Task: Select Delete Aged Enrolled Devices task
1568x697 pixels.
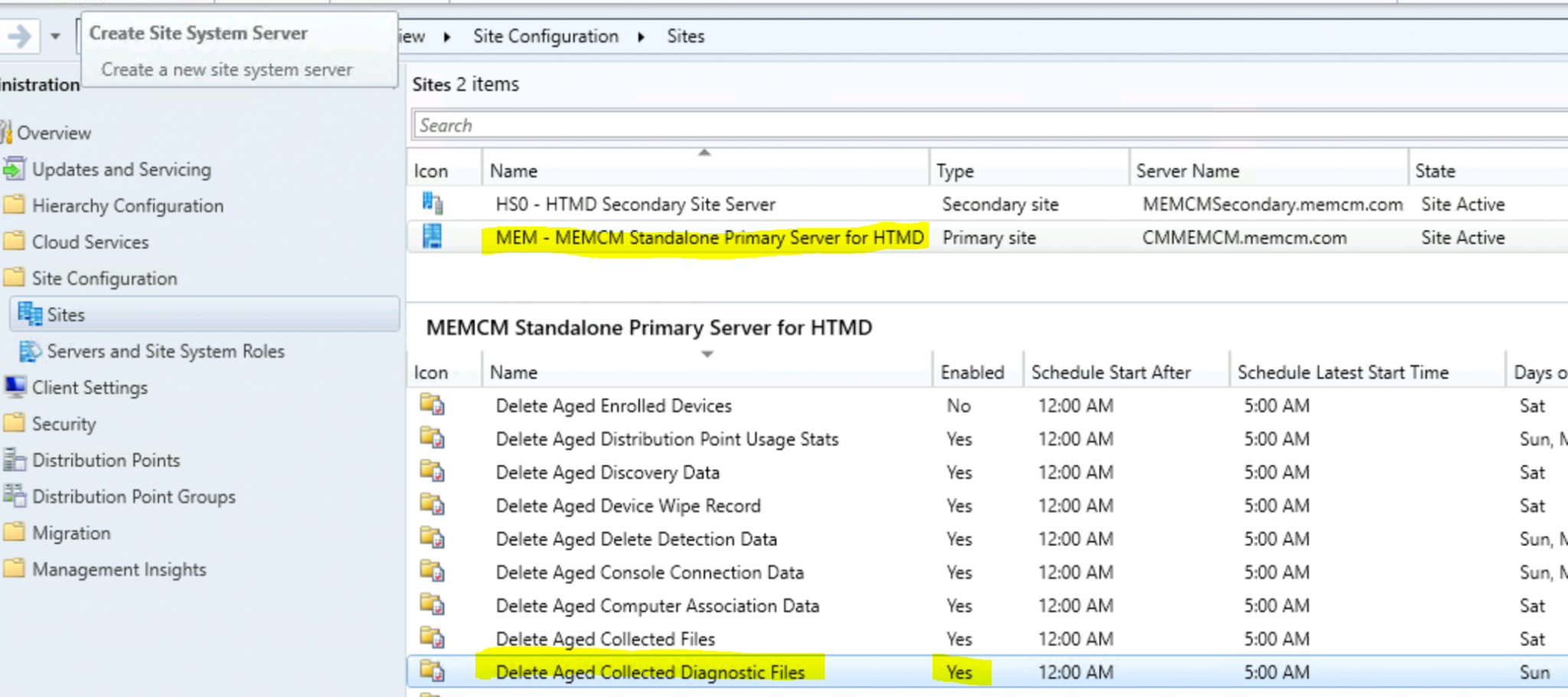Action: pyautogui.click(x=987, y=405)
